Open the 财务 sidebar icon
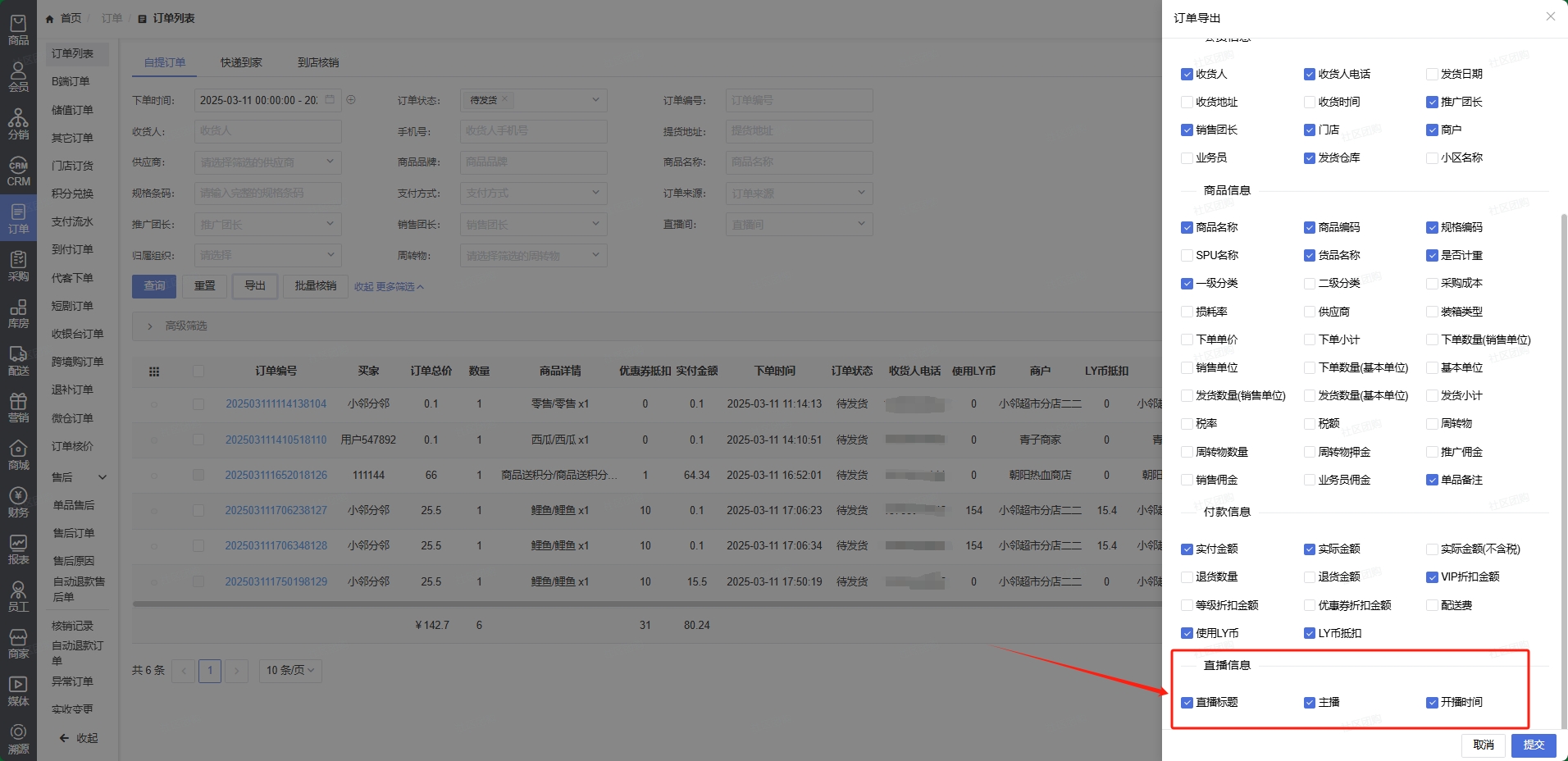 pos(18,503)
